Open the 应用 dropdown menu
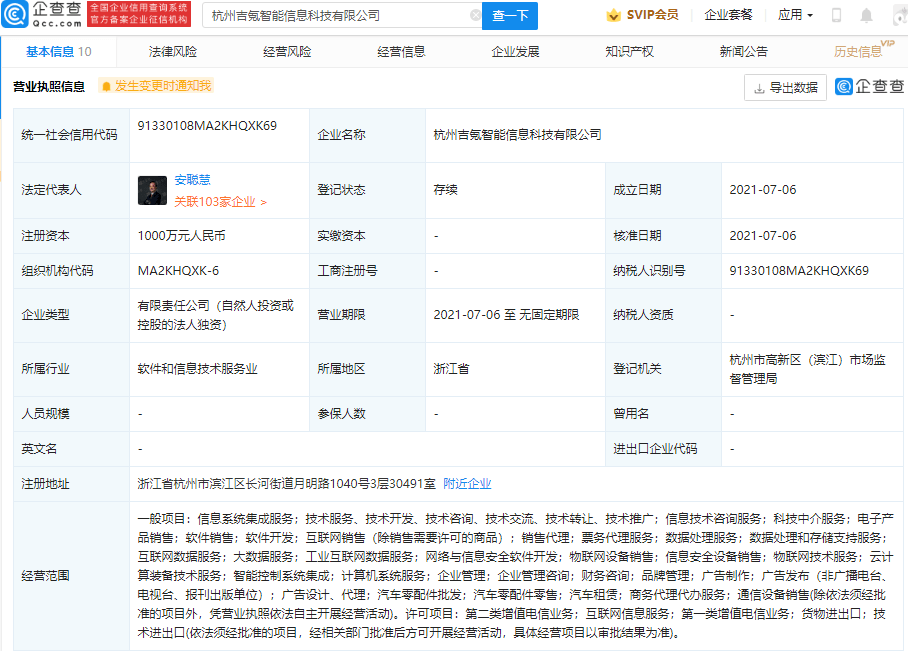The height and width of the screenshot is (651, 908). [x=795, y=16]
